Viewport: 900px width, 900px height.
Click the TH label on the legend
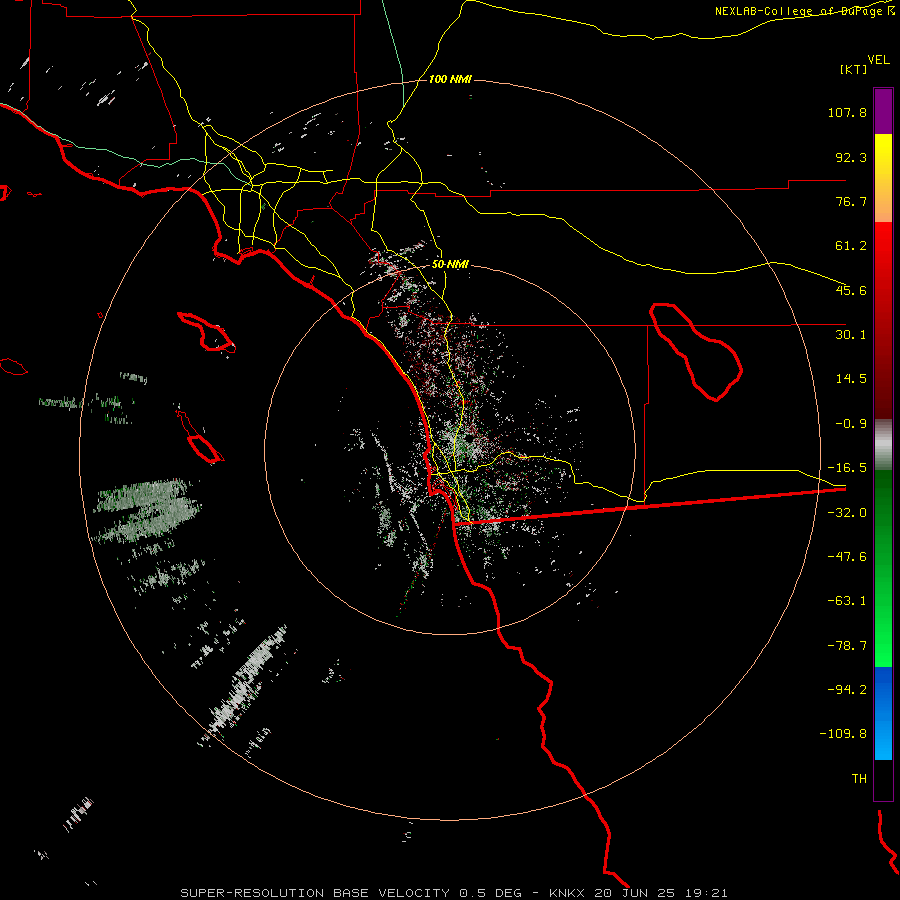859,778
